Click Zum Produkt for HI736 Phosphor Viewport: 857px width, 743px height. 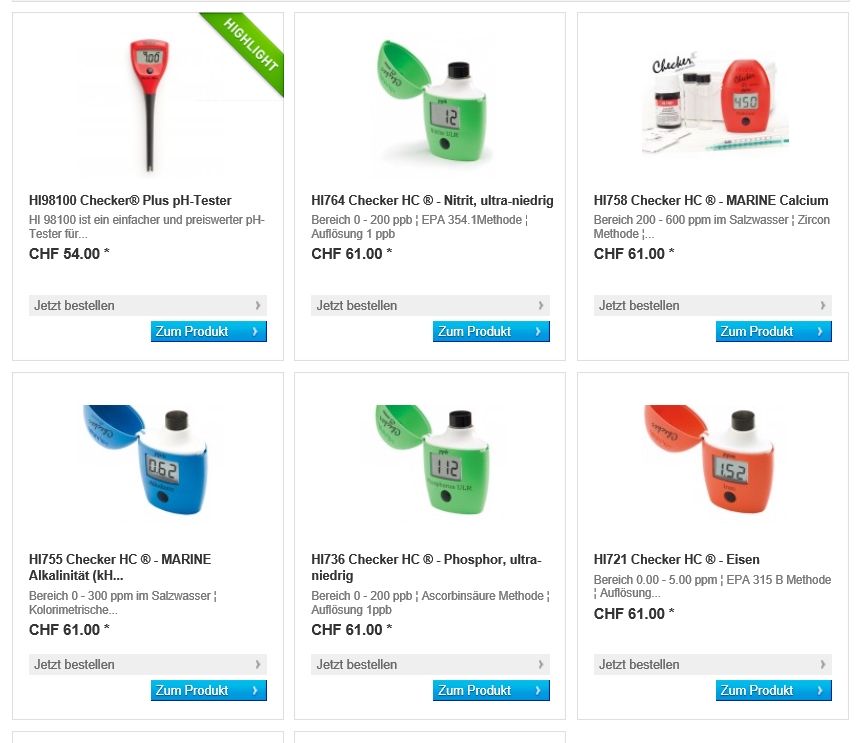[490, 691]
